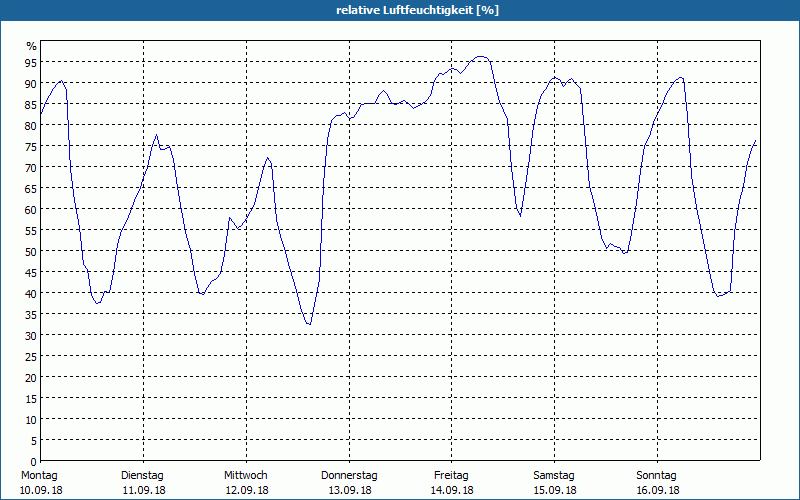800x500 pixels.
Task: Select the date '14.09.18'
Action: pos(453,490)
